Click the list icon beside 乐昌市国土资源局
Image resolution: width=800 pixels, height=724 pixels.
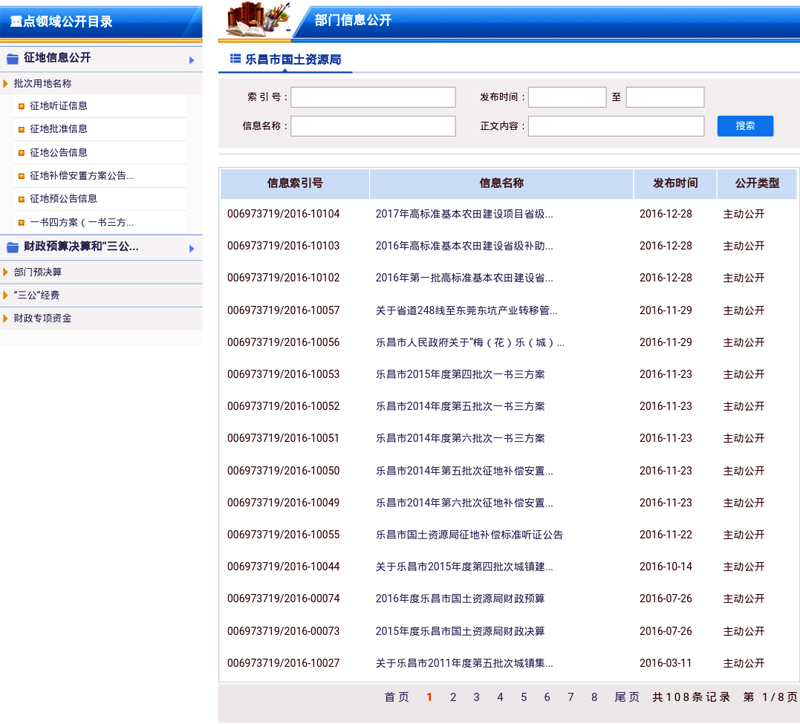click(x=236, y=60)
